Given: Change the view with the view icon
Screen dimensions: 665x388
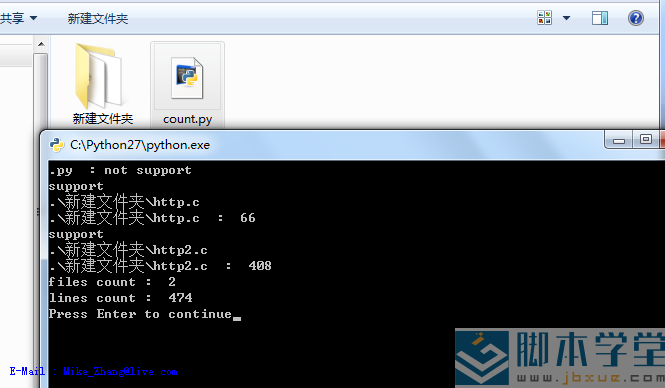Looking at the screenshot, I should [x=545, y=18].
